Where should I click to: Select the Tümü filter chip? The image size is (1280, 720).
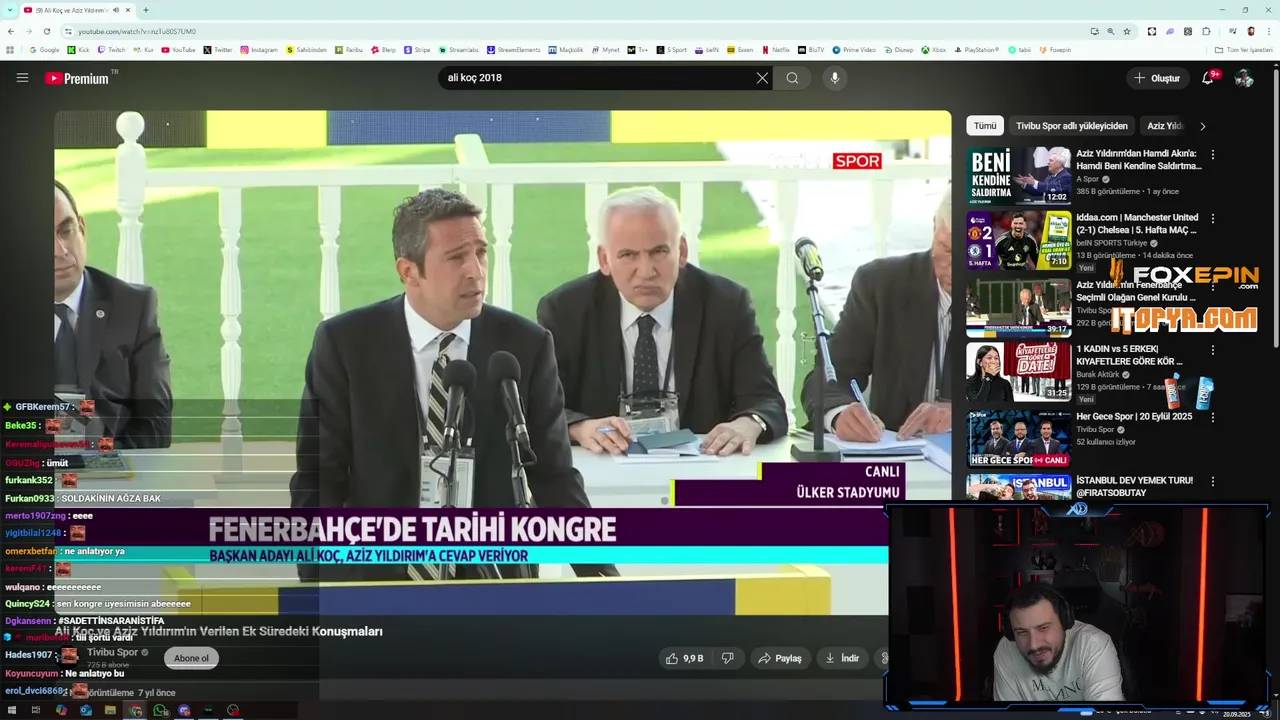[985, 126]
